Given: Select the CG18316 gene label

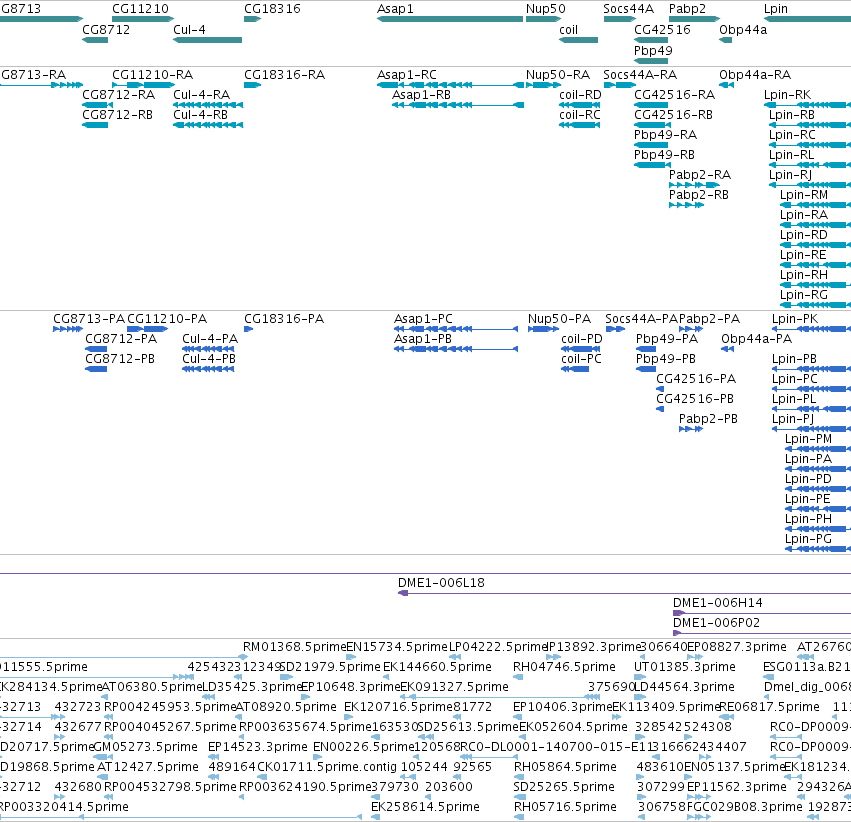Looking at the screenshot, I should click(x=272, y=9).
